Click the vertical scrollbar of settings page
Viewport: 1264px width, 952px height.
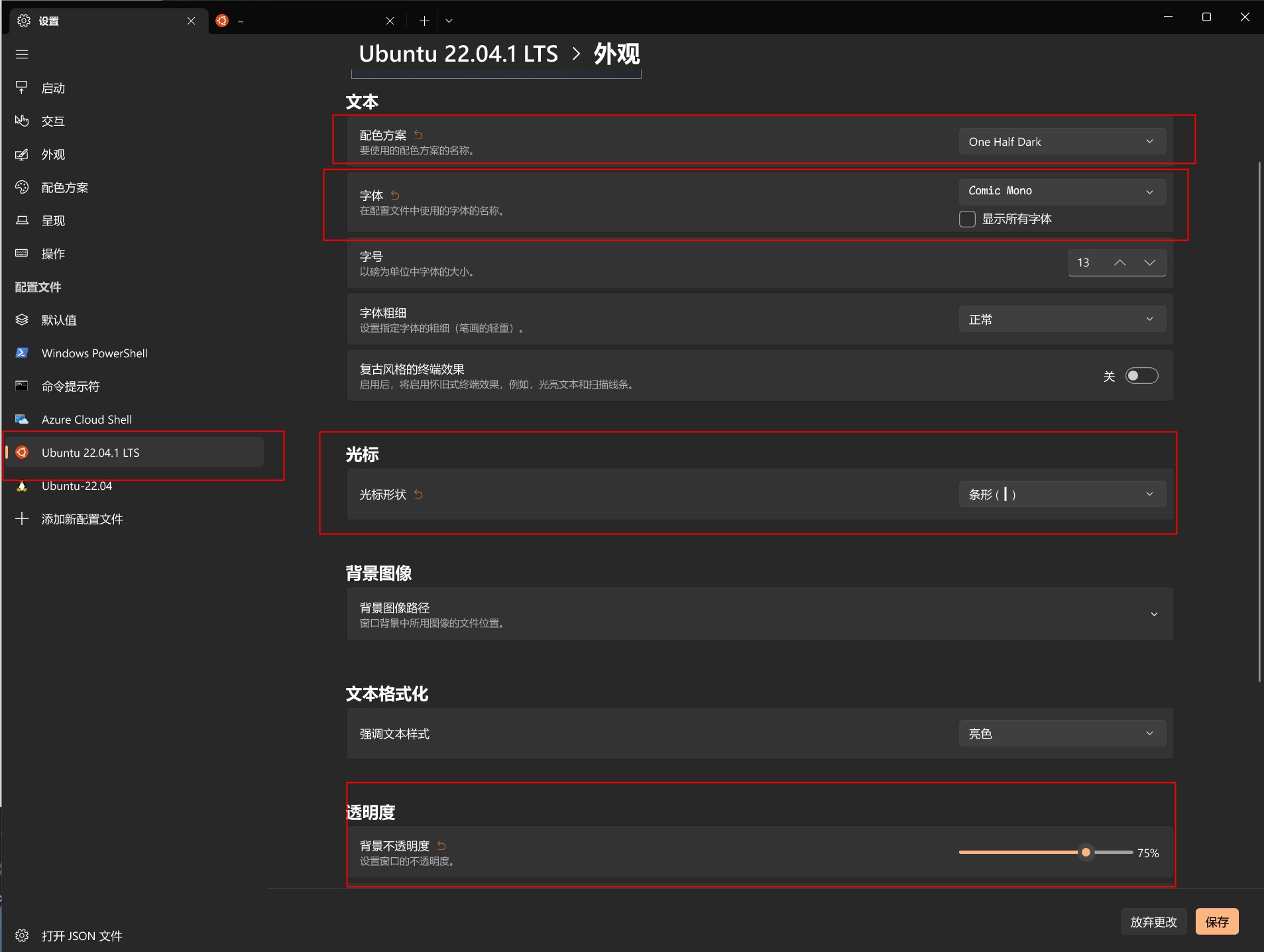point(1259,422)
